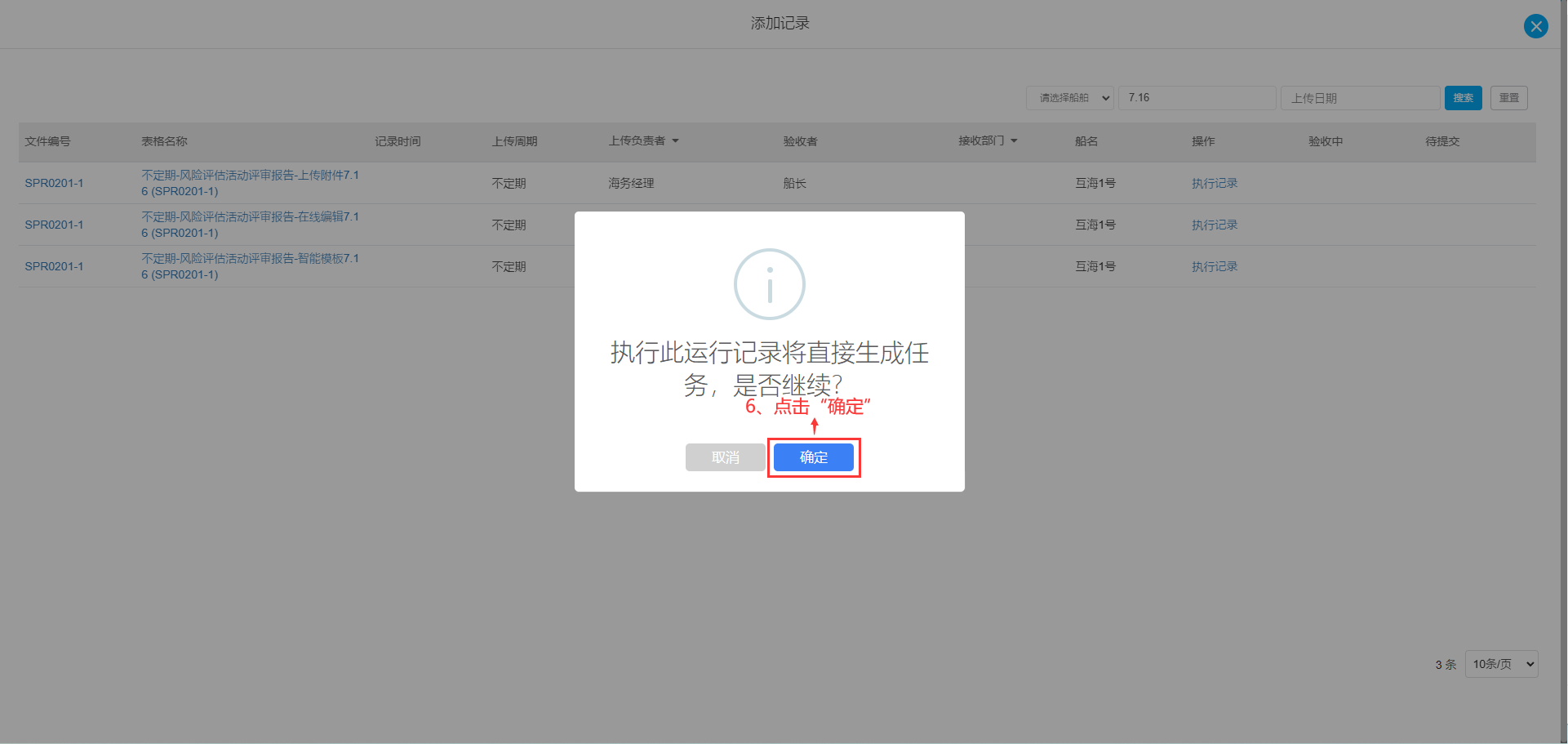Screen dimensions: 1568x744
Task: Click 互海1号 in the 在线编辑 row
Action: point(1095,225)
